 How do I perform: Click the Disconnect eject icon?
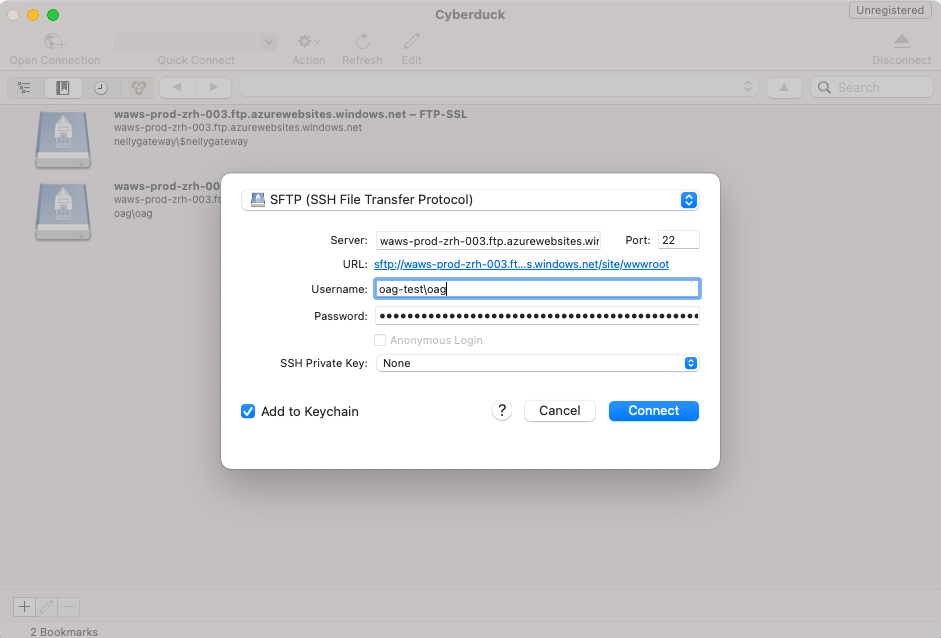[901, 42]
